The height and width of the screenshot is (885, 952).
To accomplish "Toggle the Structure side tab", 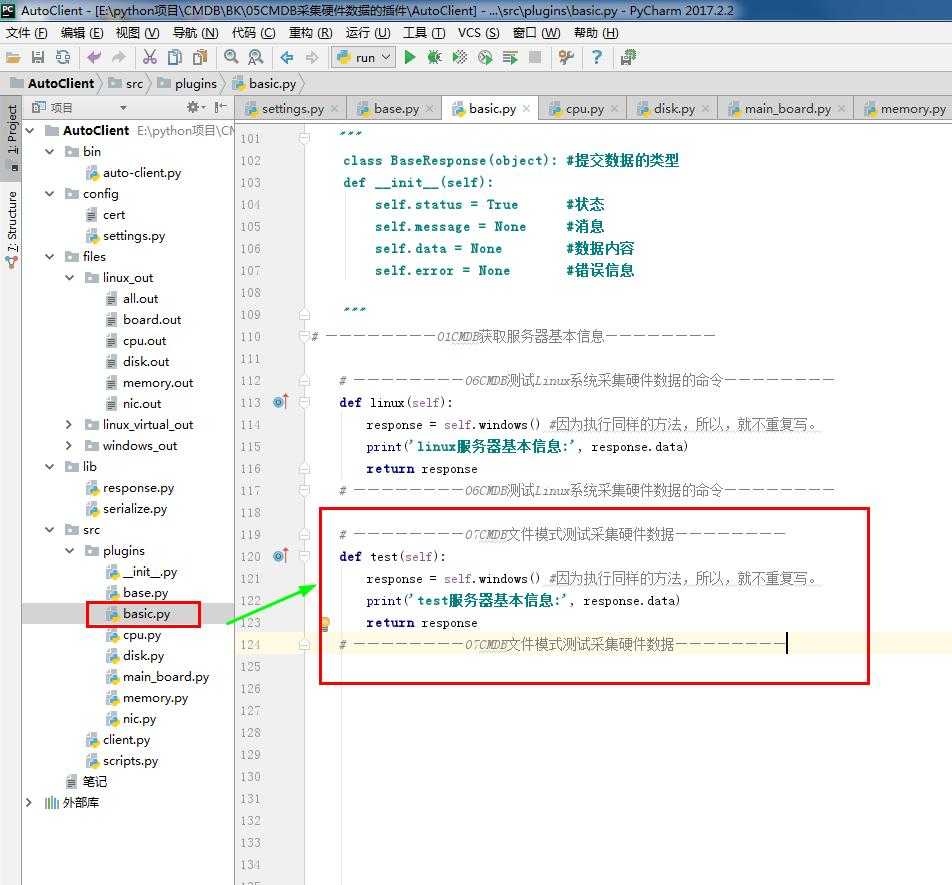I will 12,228.
